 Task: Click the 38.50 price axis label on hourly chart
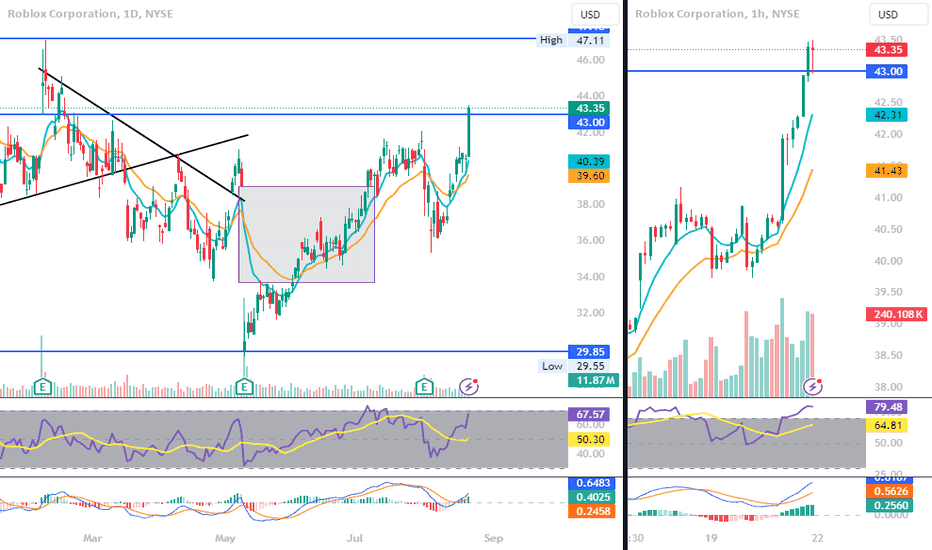pyautogui.click(x=888, y=356)
